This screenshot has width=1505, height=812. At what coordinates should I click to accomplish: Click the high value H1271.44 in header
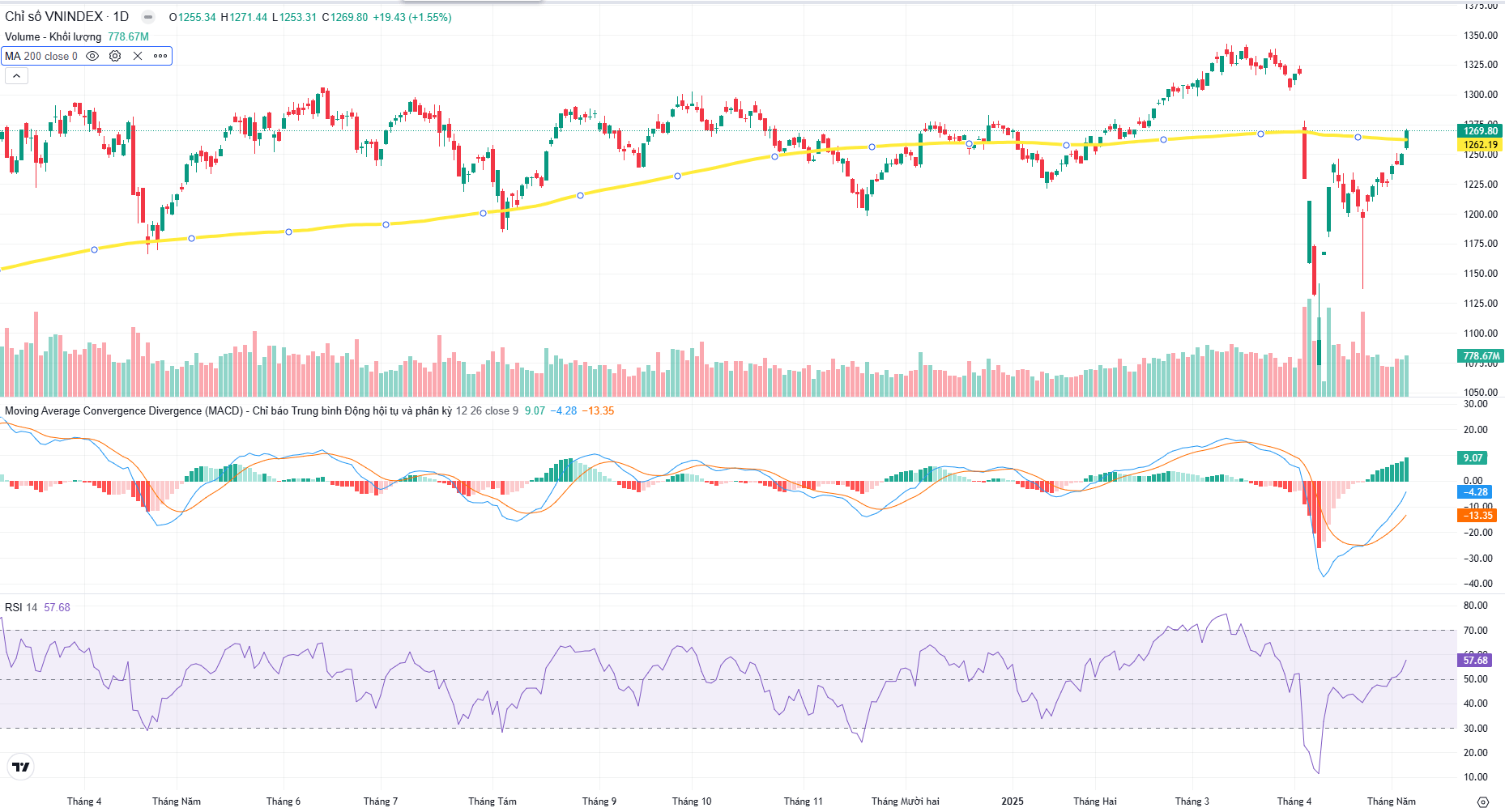tap(244, 17)
